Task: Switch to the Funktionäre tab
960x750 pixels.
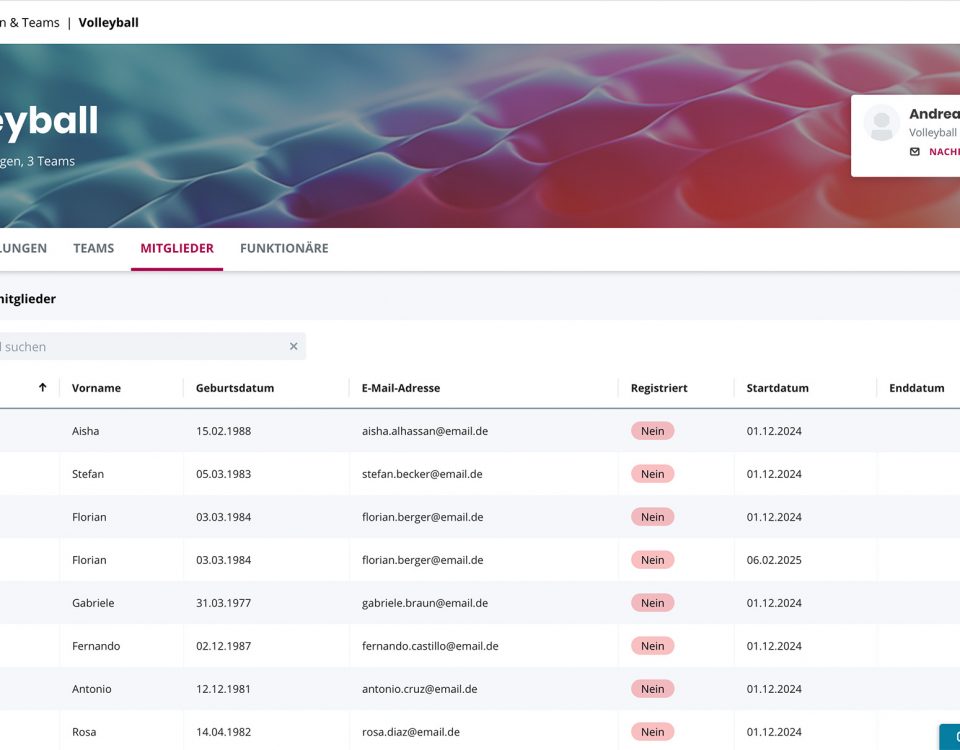Action: click(284, 248)
